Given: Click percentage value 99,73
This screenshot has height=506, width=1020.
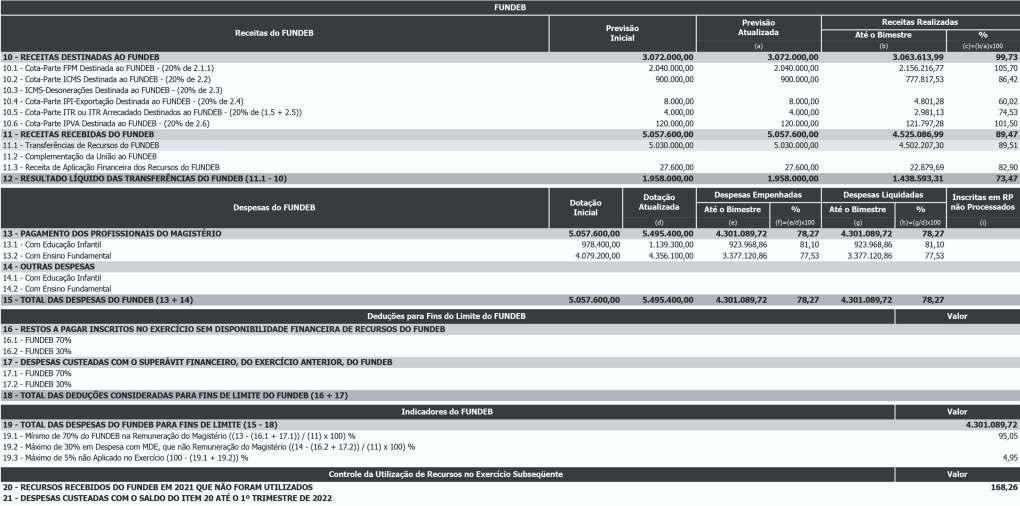Looking at the screenshot, I should pos(1007,57).
